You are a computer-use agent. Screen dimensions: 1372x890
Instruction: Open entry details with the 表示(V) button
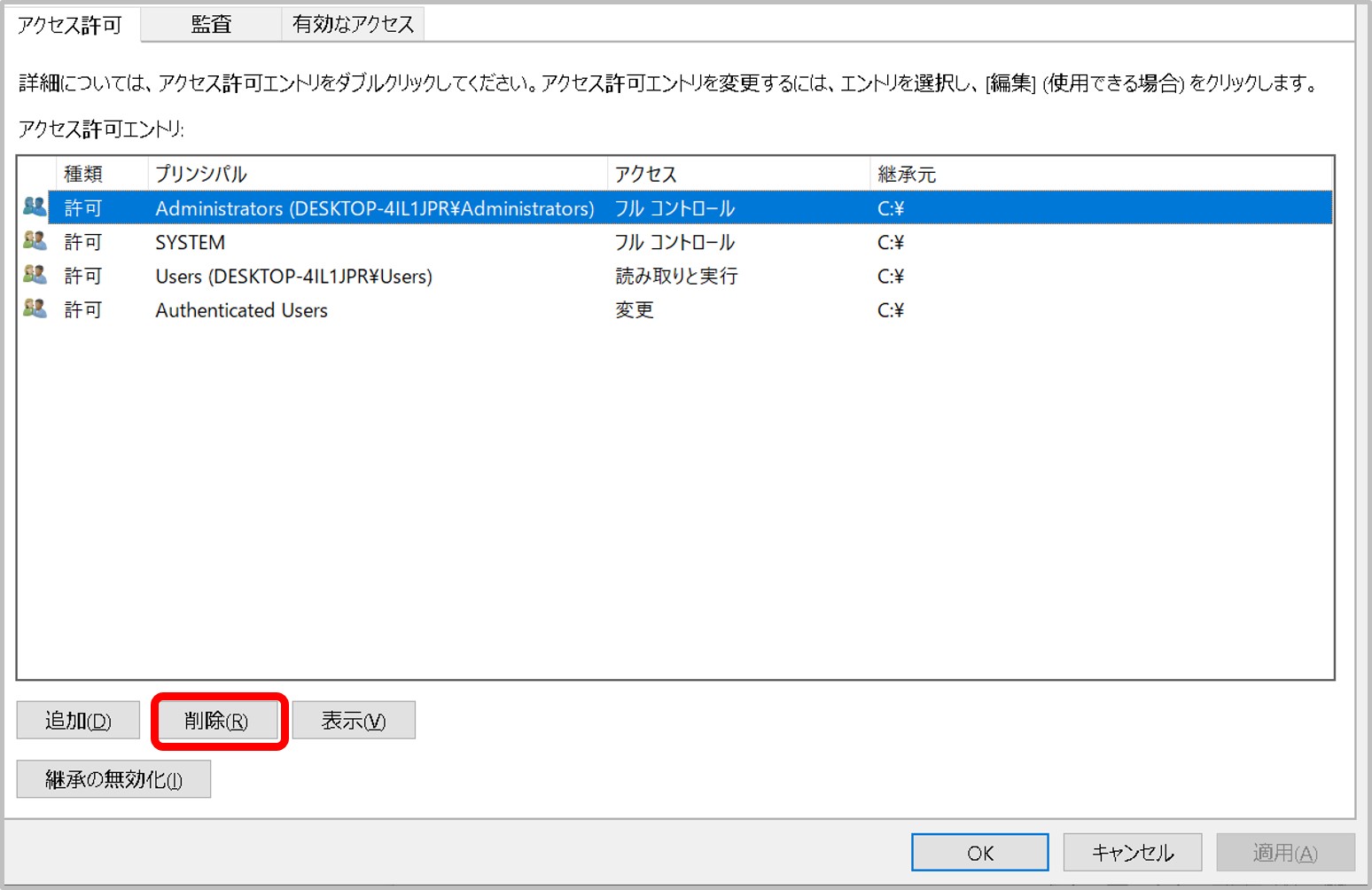coord(354,721)
